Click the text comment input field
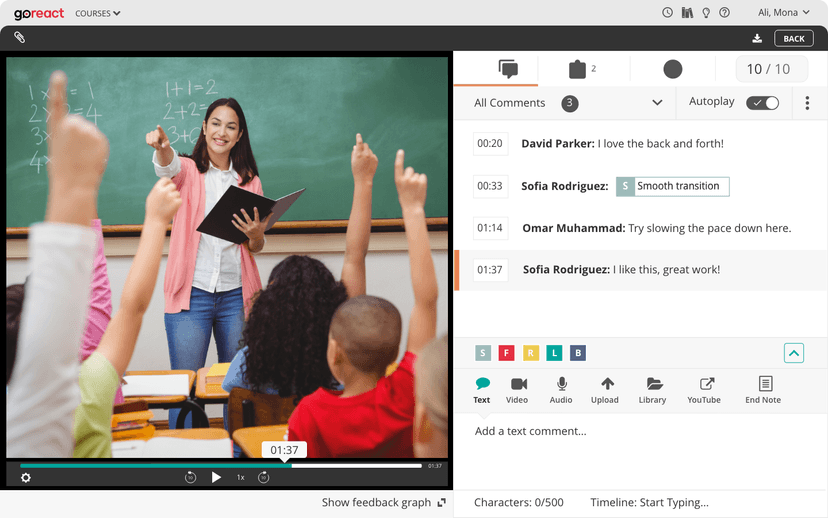828x518 pixels. (640, 432)
